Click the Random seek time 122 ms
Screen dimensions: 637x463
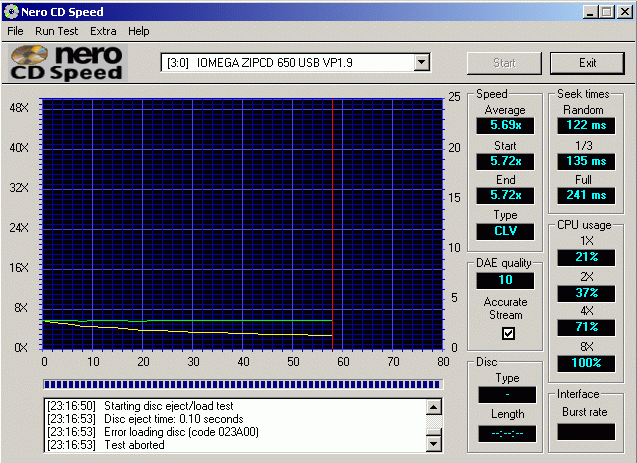(586, 125)
